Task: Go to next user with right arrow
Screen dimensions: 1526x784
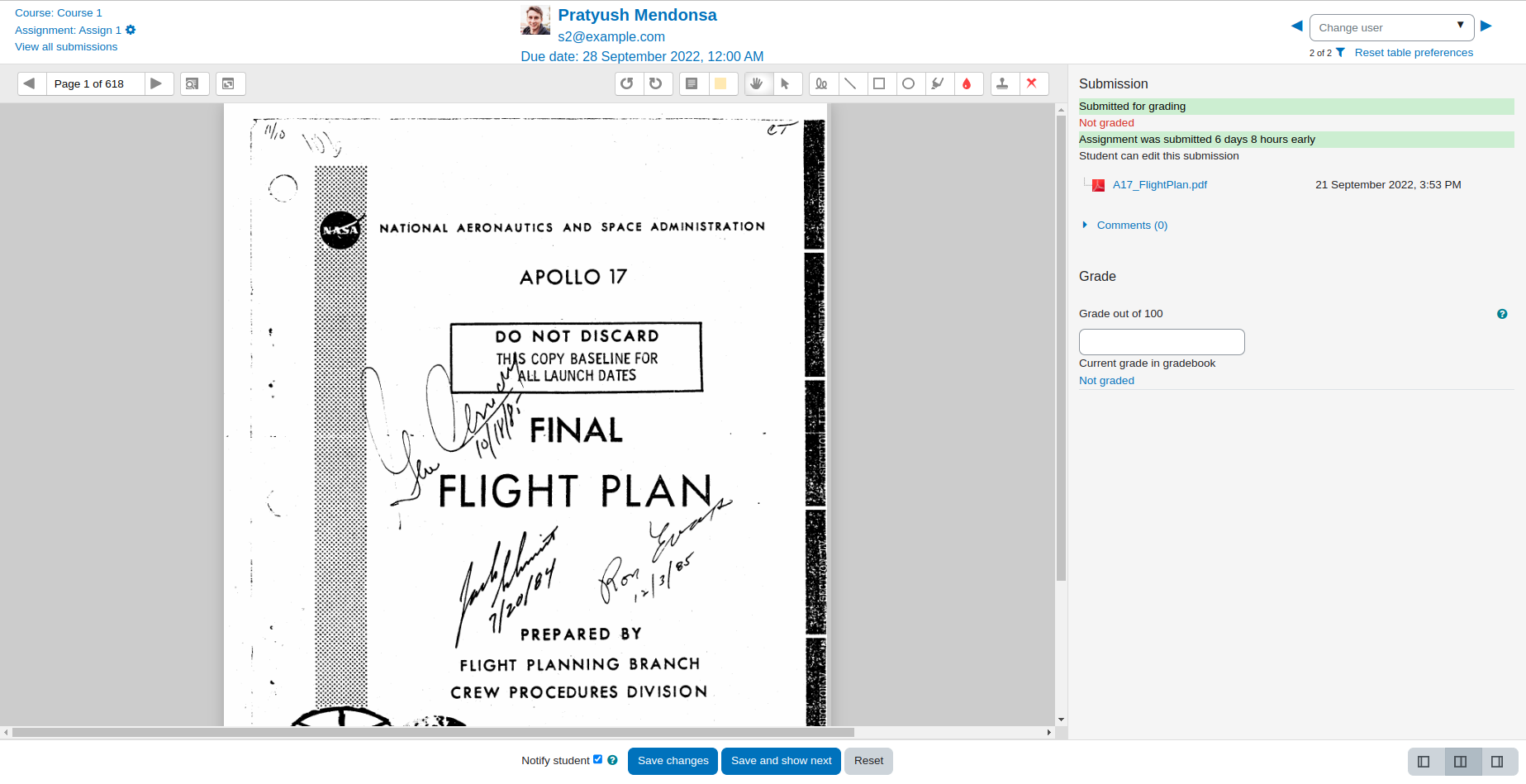Action: pos(1486,26)
